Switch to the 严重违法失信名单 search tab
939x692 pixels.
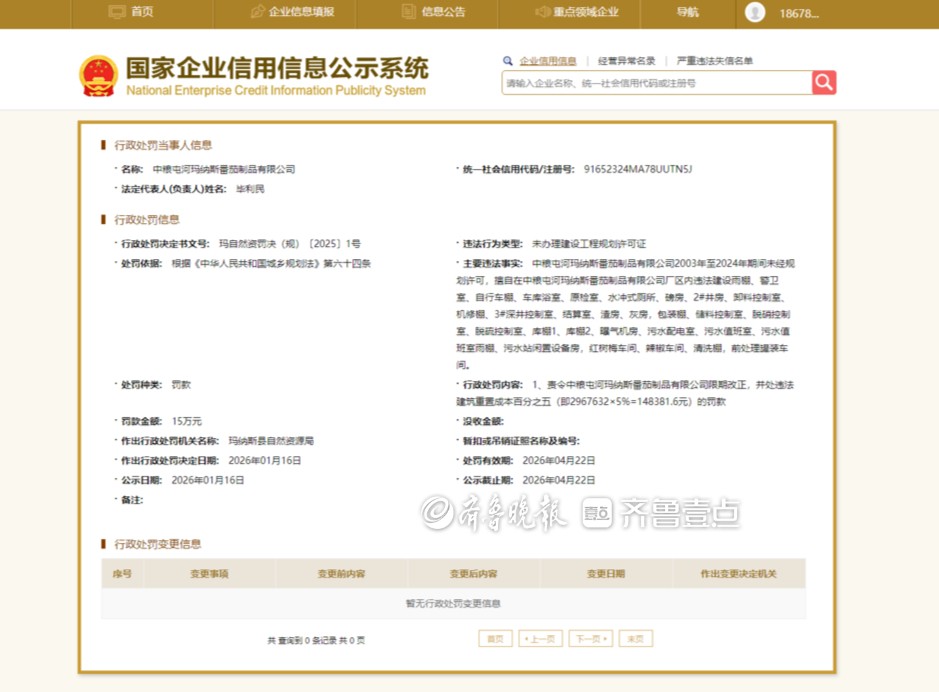(x=714, y=61)
